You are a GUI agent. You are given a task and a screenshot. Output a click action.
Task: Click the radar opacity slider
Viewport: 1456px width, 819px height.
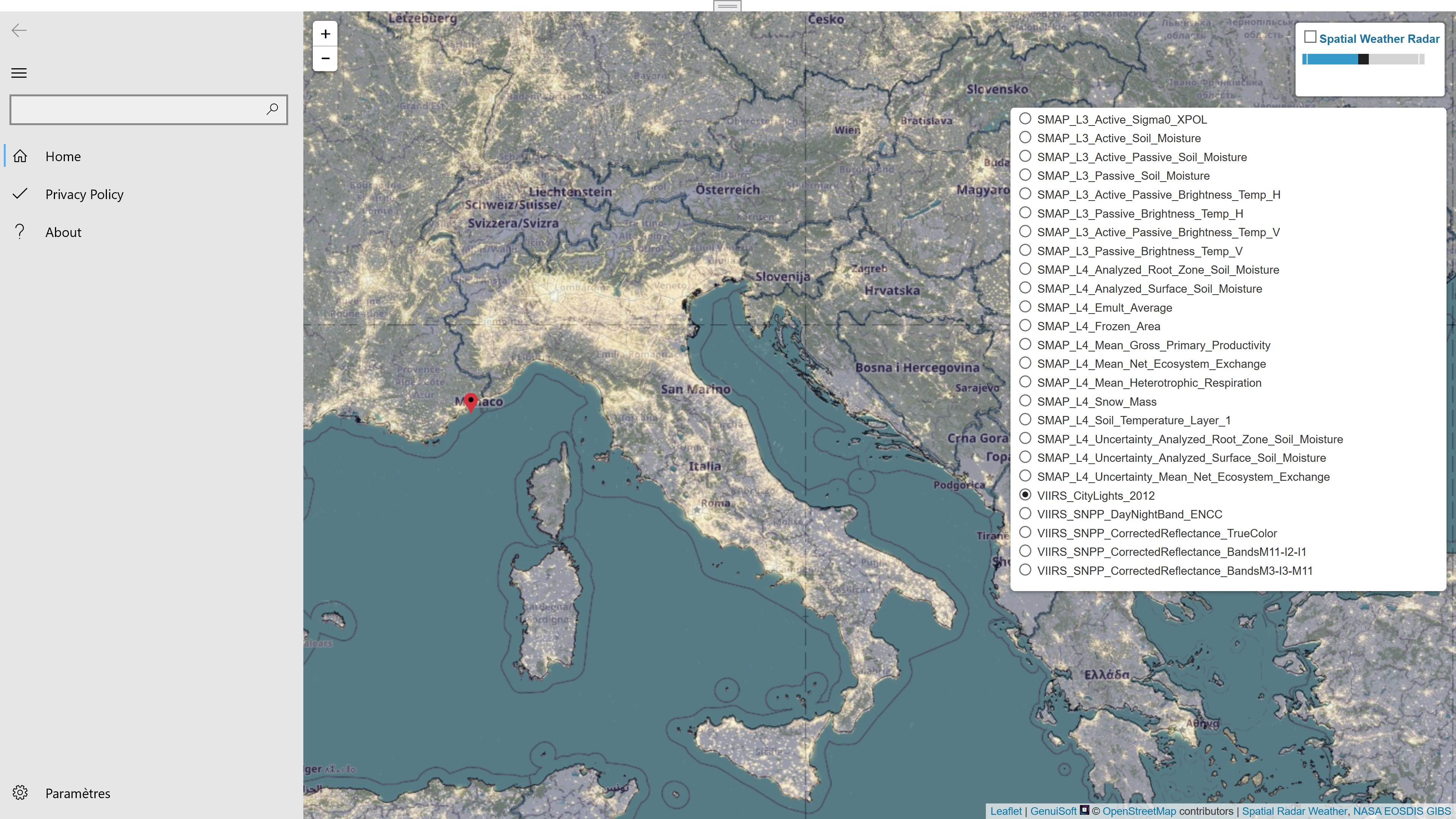pyautogui.click(x=1363, y=60)
